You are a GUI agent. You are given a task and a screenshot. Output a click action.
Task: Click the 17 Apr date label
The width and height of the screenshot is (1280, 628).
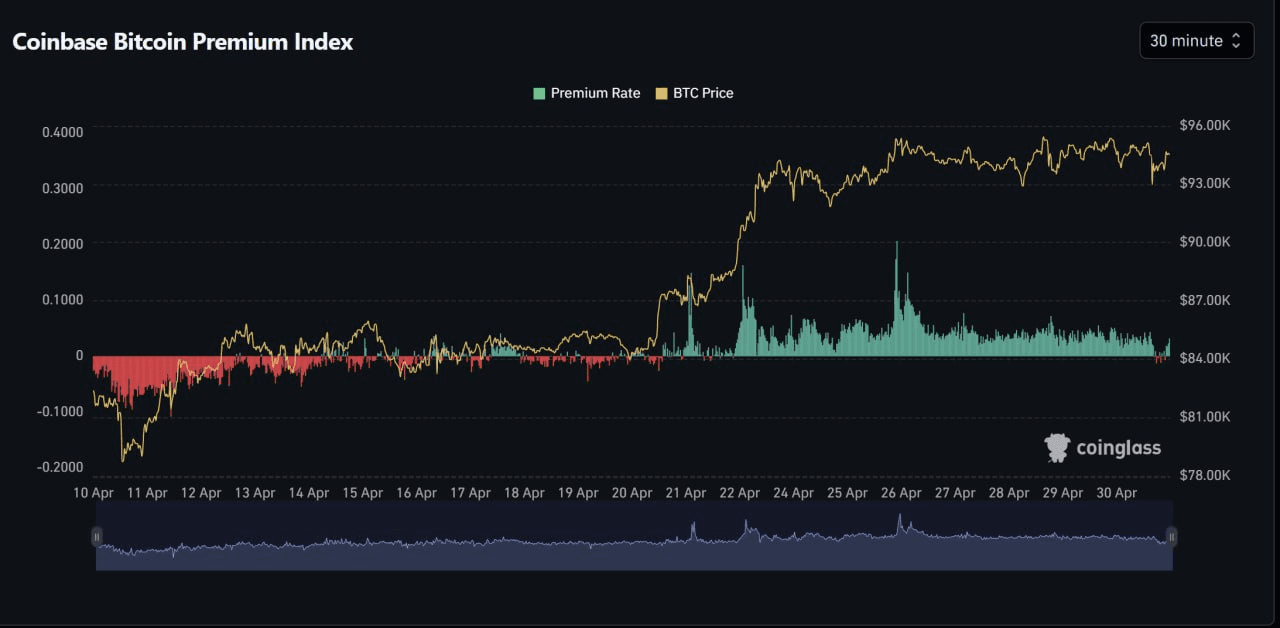[x=470, y=493]
